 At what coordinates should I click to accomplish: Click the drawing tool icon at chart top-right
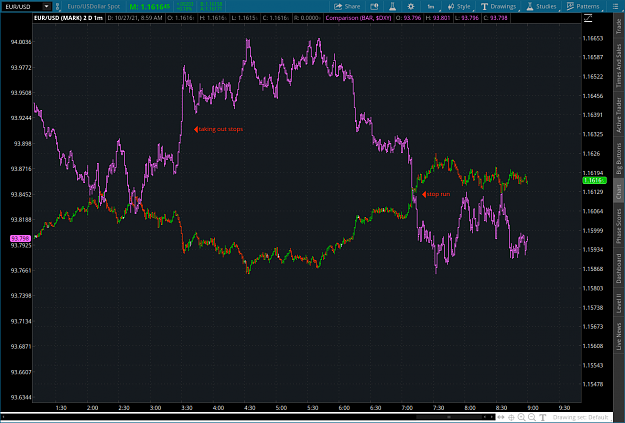point(588,18)
